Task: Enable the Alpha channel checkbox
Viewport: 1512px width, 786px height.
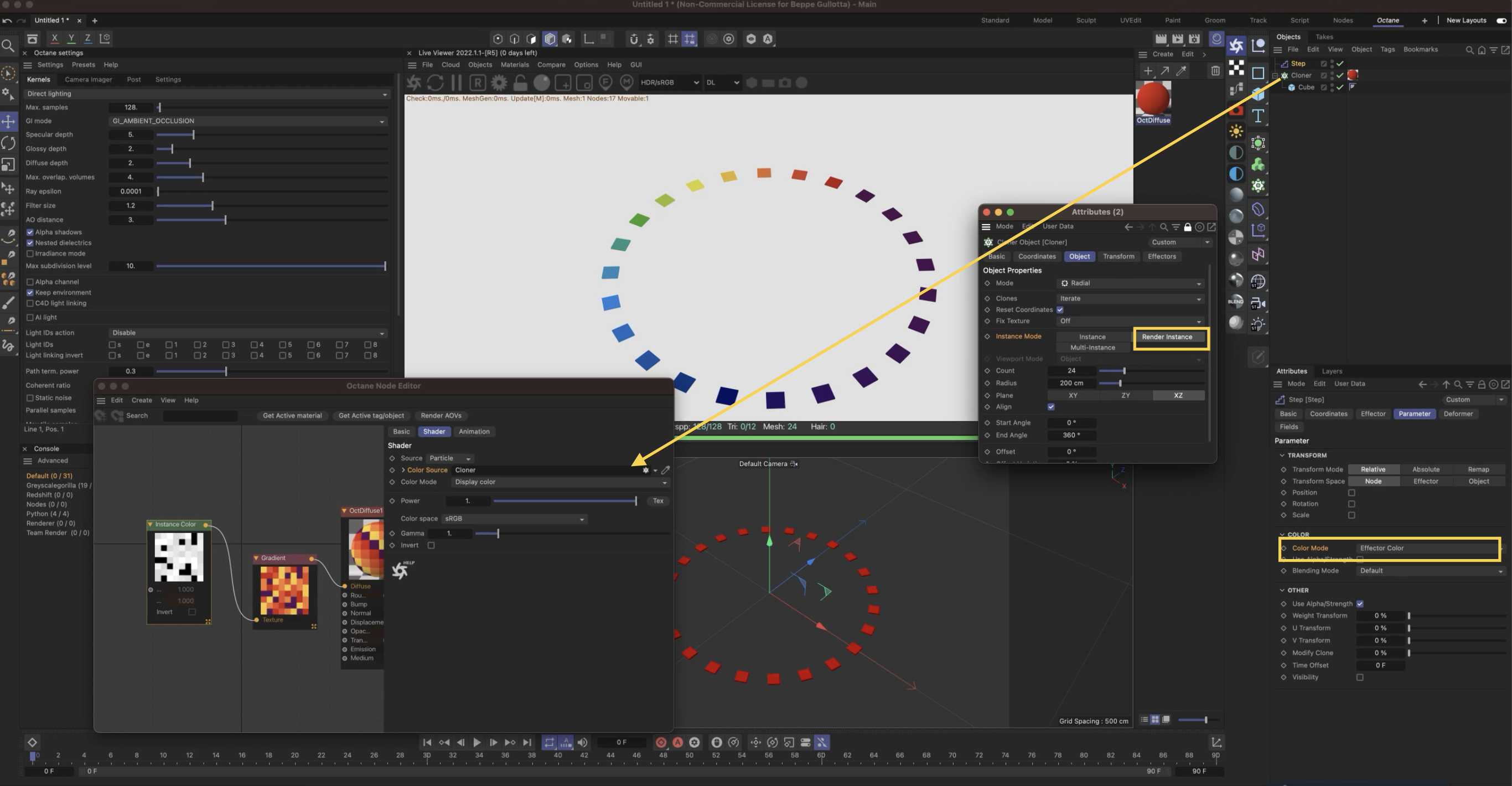Action: (x=30, y=282)
